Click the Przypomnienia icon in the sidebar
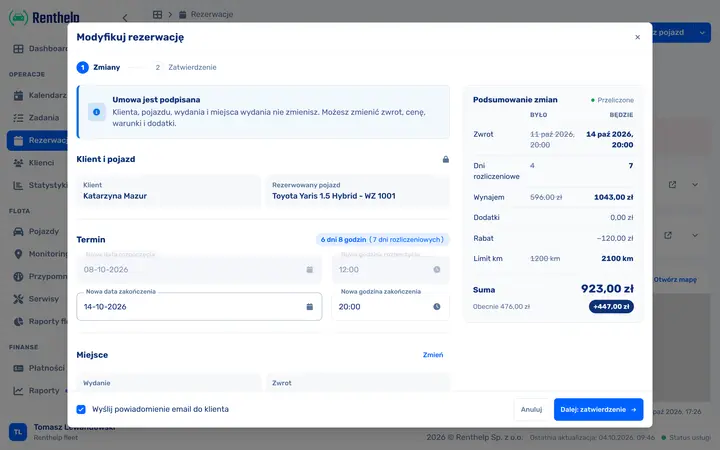720x450 pixels. (x=18, y=276)
